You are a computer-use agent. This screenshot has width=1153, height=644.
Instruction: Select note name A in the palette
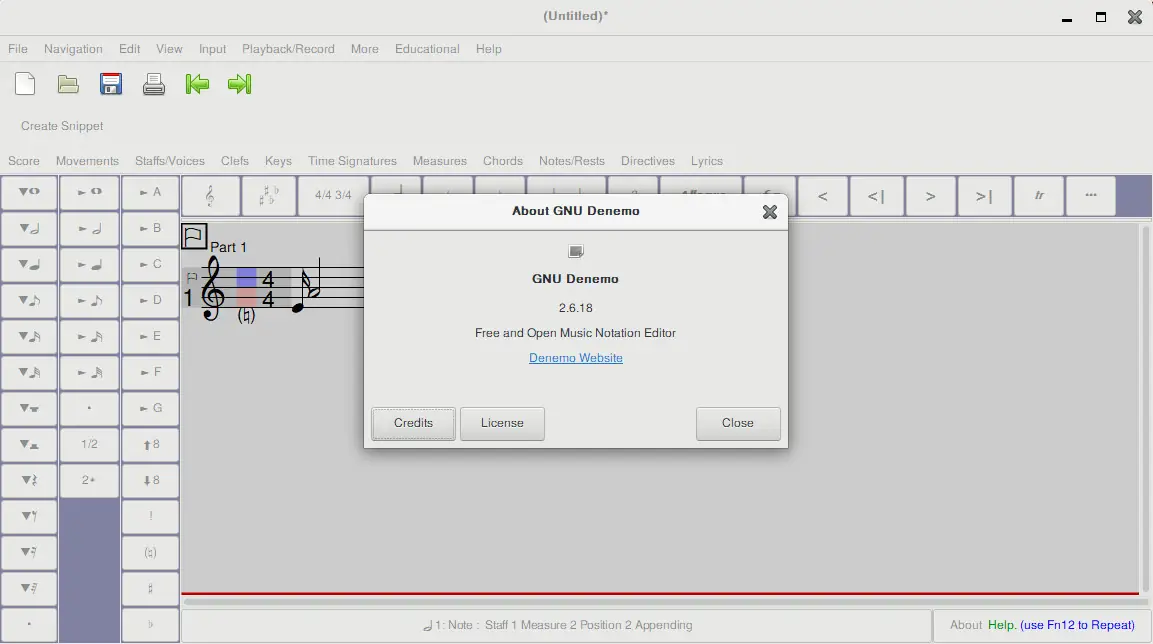tap(150, 192)
